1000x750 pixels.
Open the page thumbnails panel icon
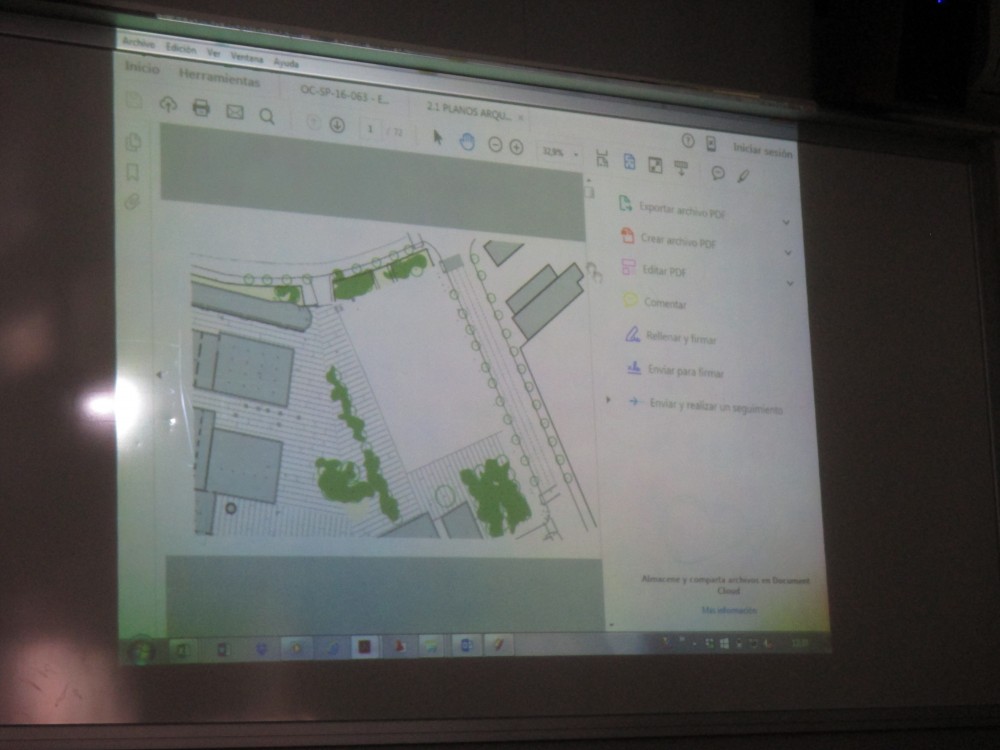(x=132, y=142)
